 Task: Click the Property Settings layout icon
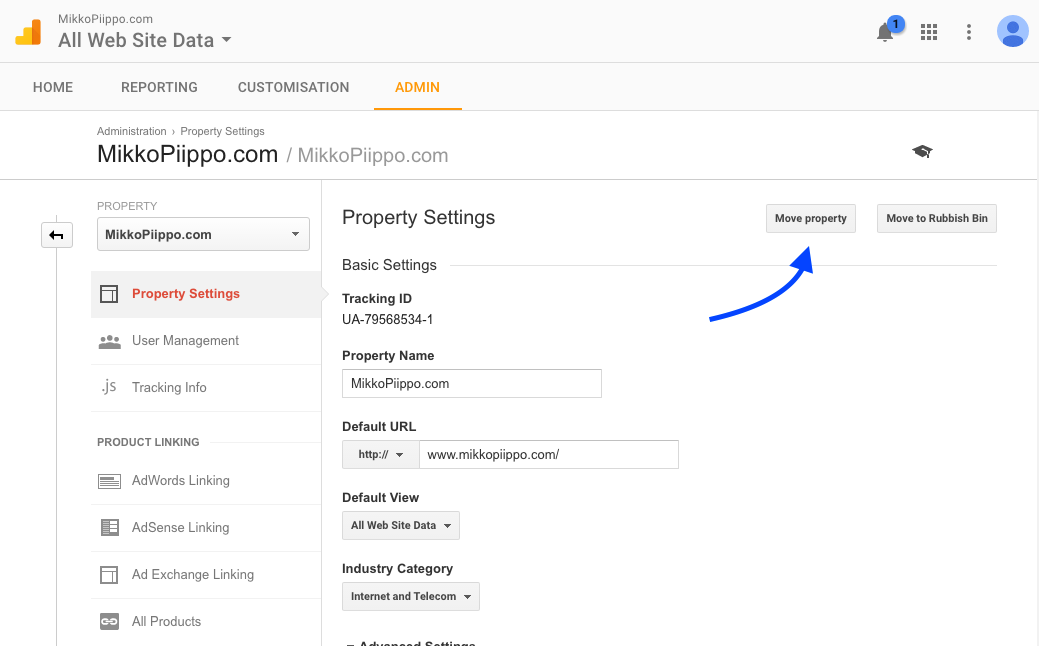tap(109, 294)
